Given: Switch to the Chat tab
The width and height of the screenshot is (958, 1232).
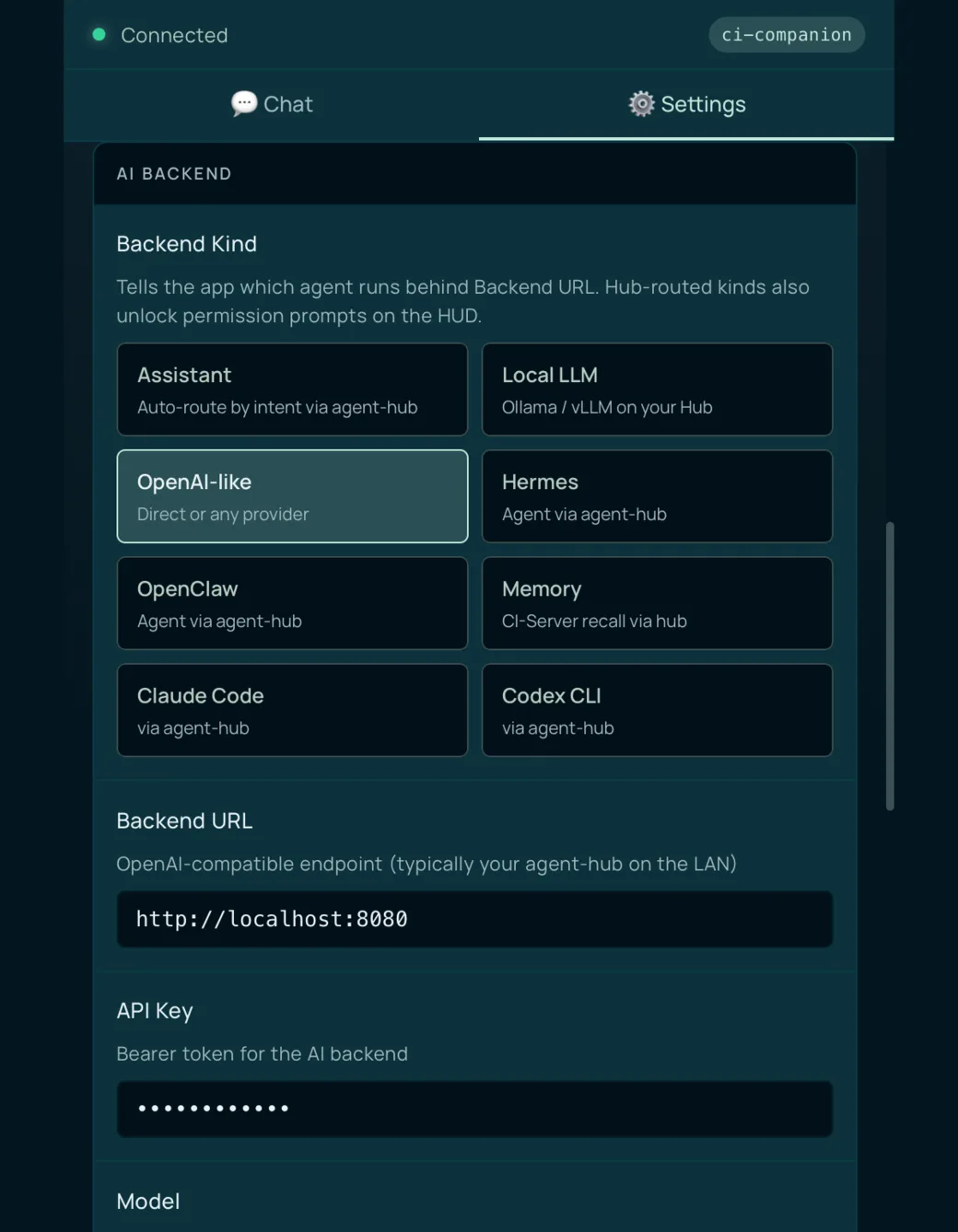Looking at the screenshot, I should point(272,104).
